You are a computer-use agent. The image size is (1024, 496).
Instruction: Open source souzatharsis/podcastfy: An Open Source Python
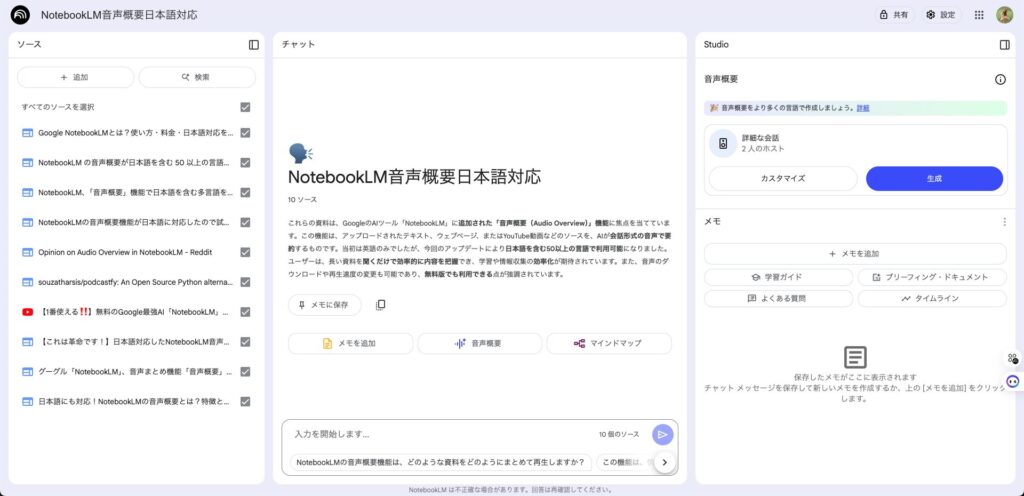[x=135, y=282]
